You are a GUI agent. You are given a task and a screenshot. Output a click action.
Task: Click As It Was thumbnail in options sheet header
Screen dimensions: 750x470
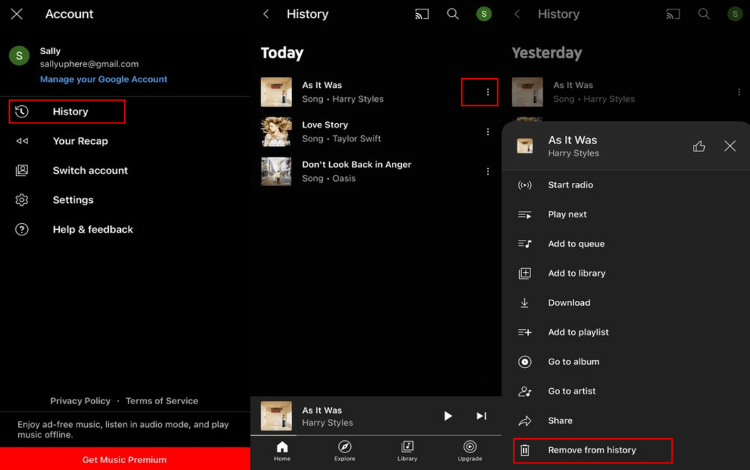pos(525,146)
